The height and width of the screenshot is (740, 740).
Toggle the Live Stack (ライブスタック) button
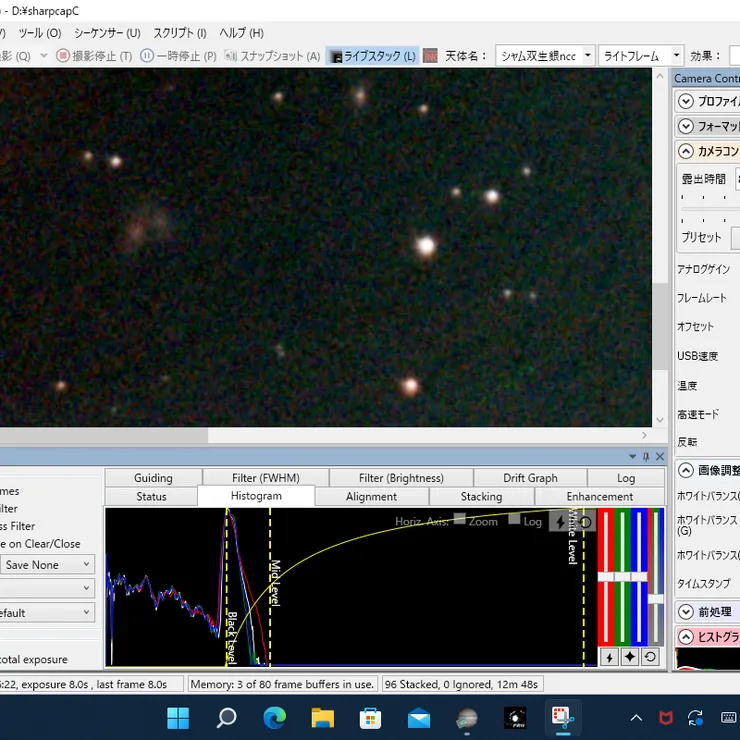(x=372, y=56)
